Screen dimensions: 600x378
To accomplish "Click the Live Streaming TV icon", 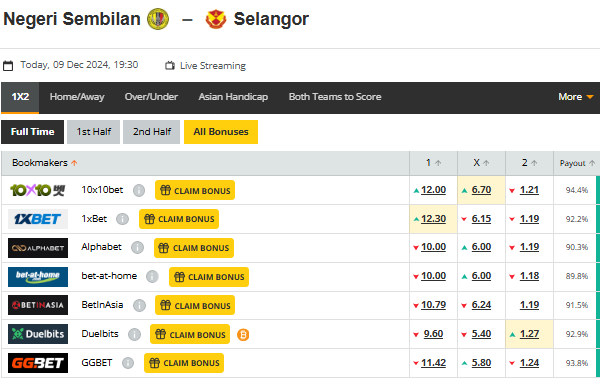I will coord(170,65).
